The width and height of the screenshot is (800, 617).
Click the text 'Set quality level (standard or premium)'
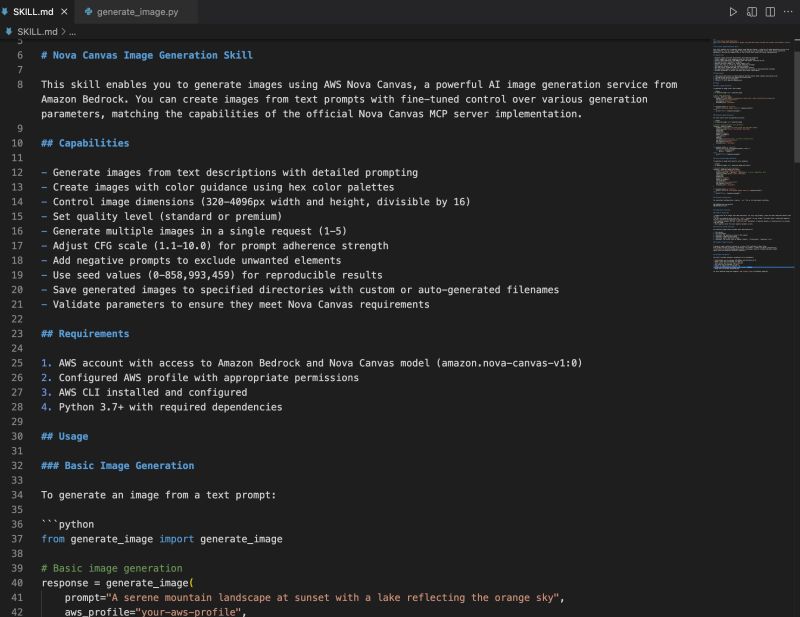pyautogui.click(x=167, y=216)
